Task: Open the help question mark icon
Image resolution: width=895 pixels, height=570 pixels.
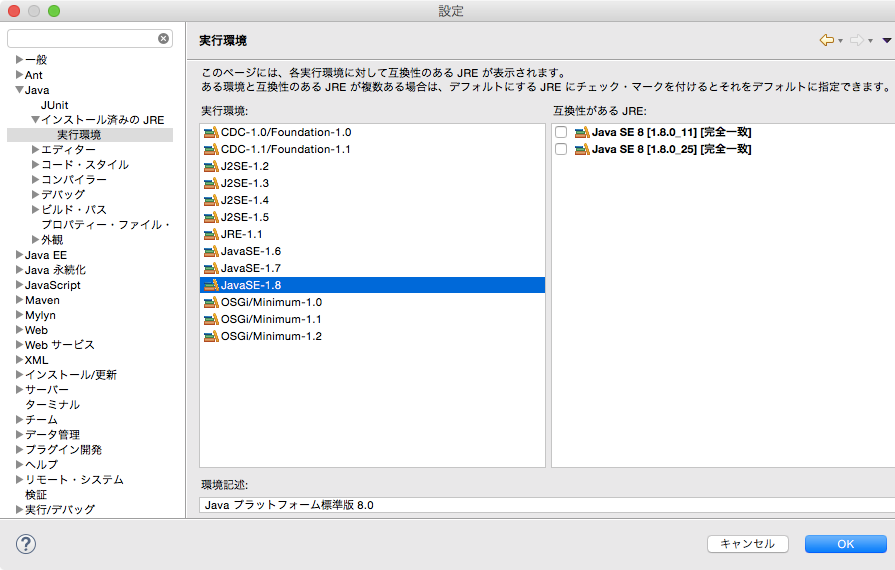Action: pos(26,544)
